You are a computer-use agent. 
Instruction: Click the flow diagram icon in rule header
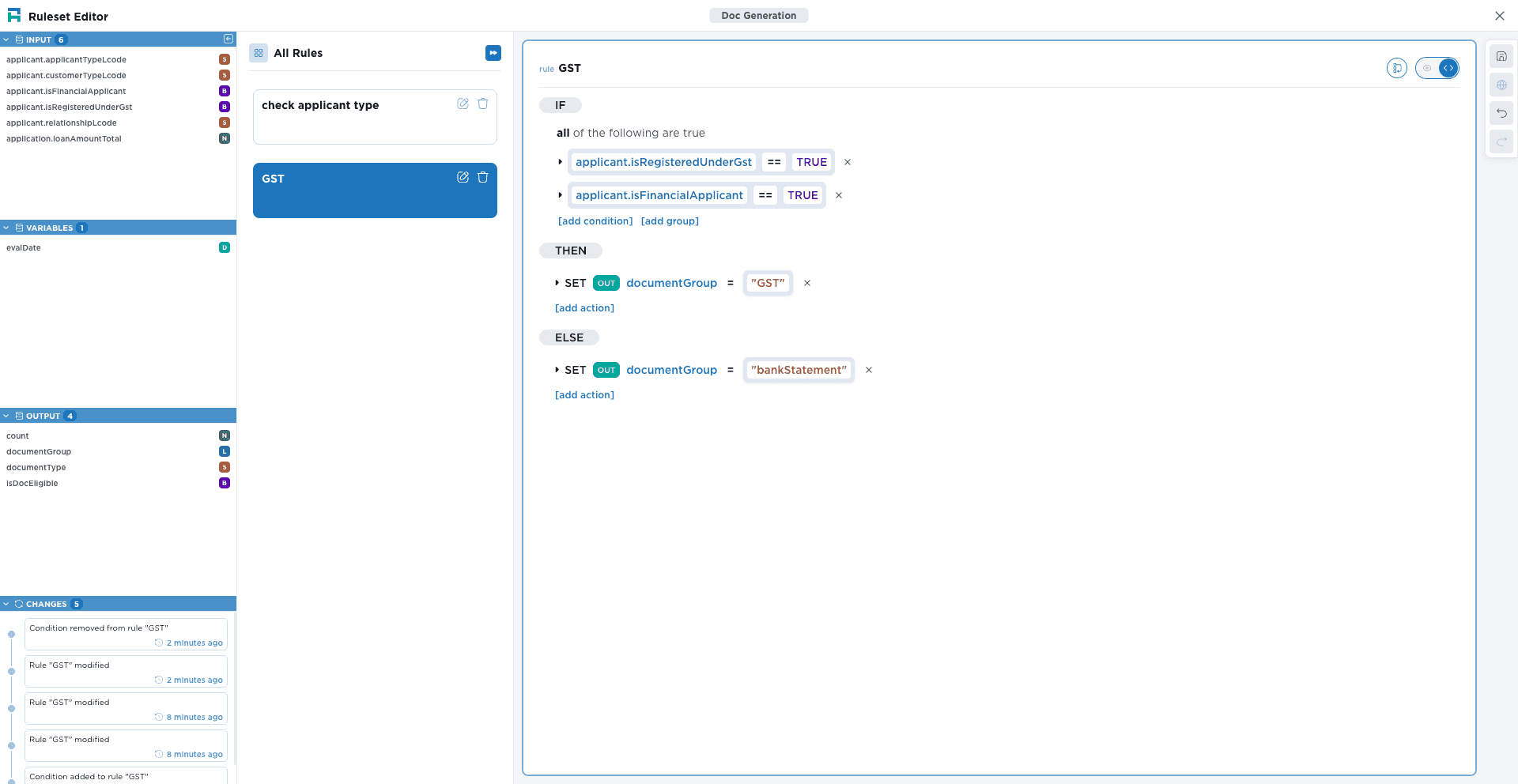tap(1396, 69)
